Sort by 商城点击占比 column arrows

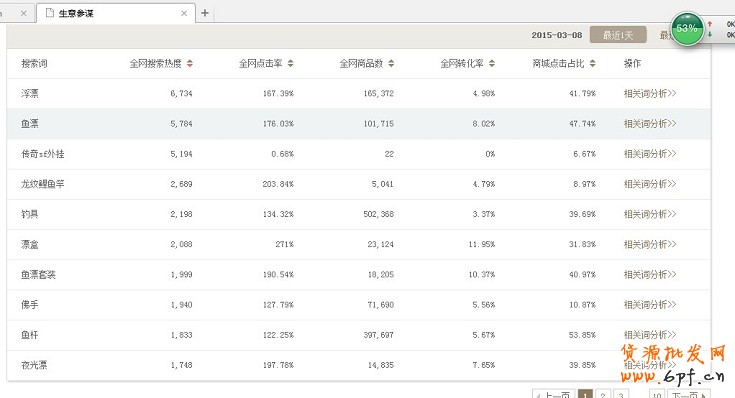click(x=592, y=63)
